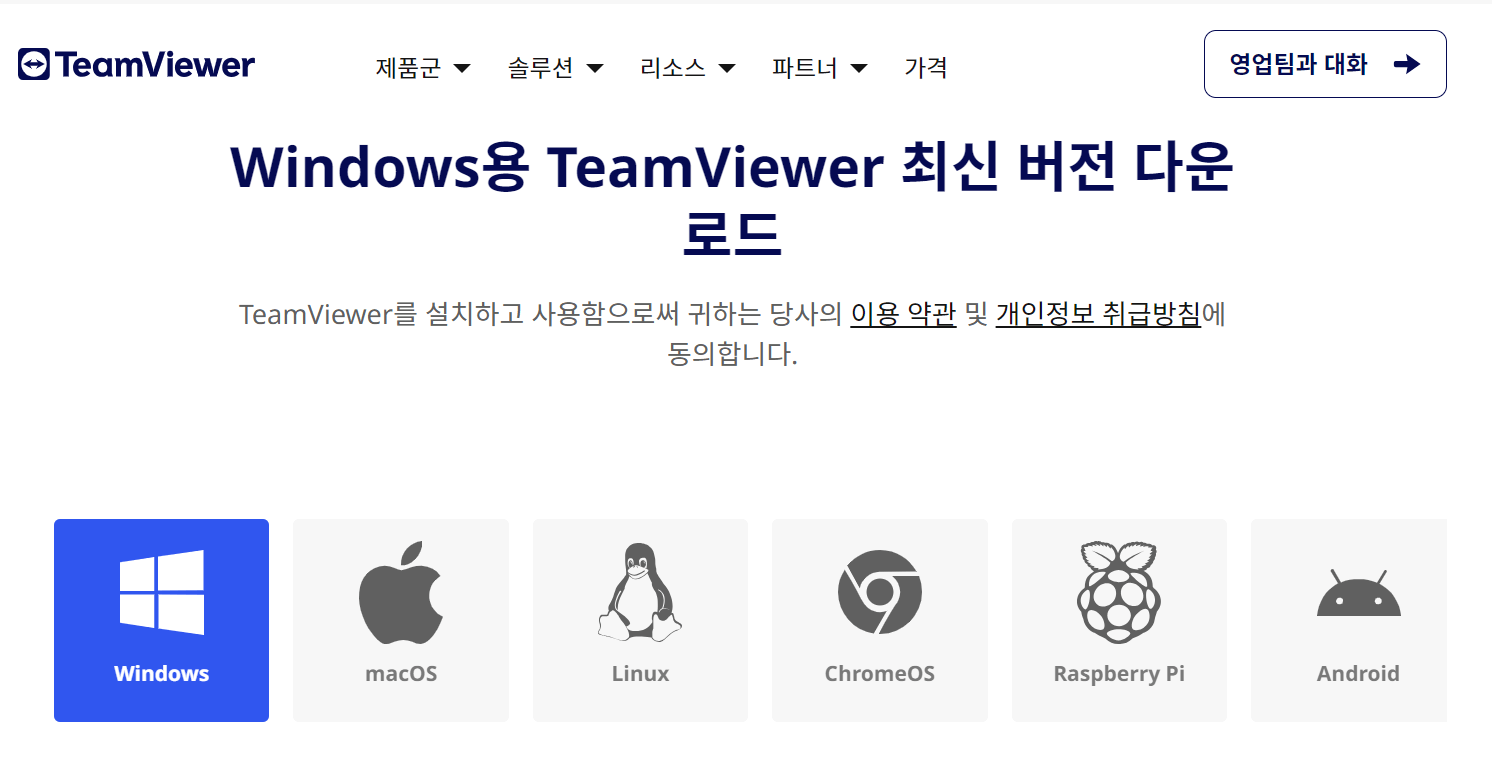Click the Windows용 TeamViewer page heading
This screenshot has width=1492, height=778.
[732, 201]
